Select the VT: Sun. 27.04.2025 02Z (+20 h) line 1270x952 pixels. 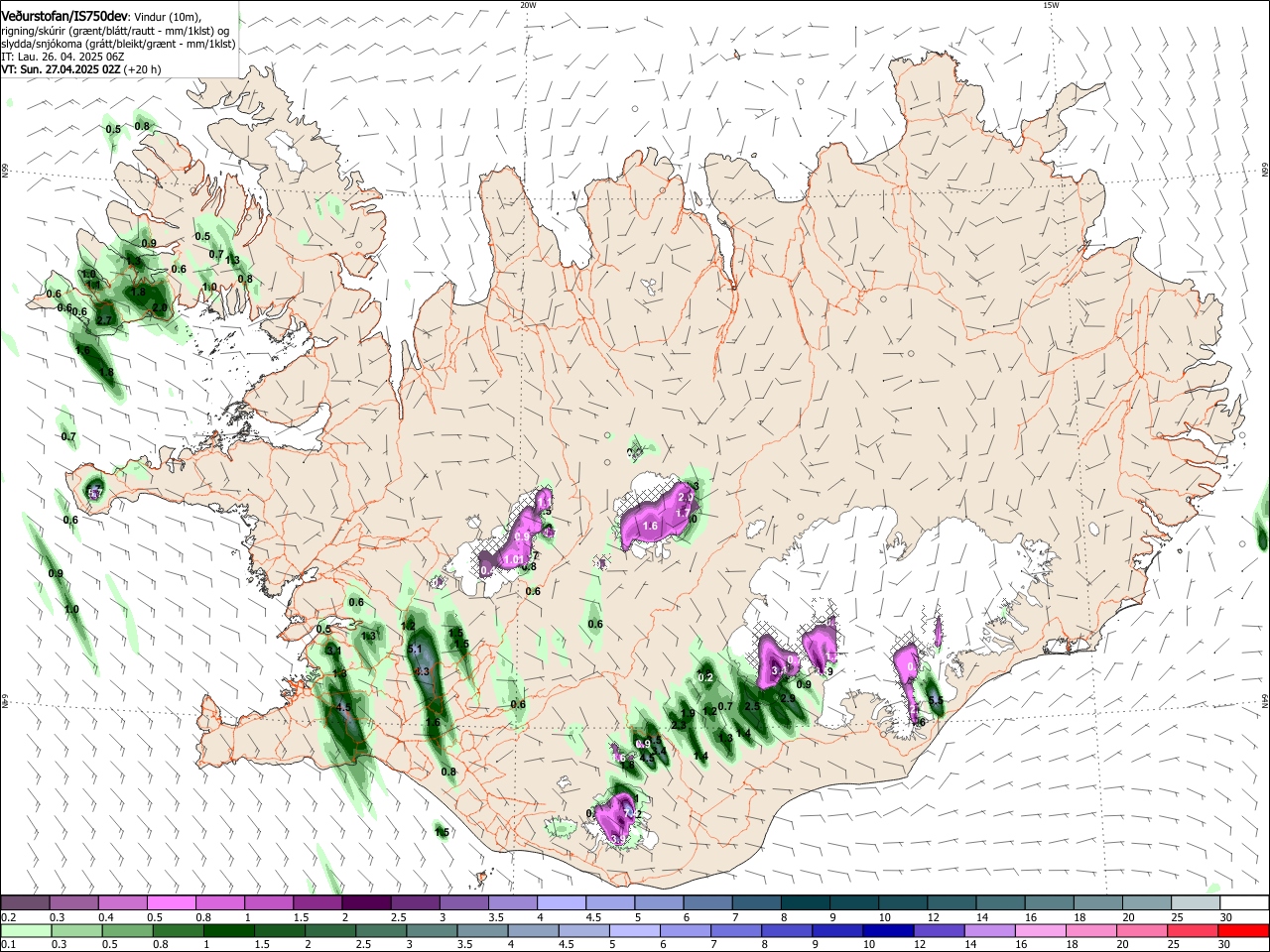(x=80, y=69)
